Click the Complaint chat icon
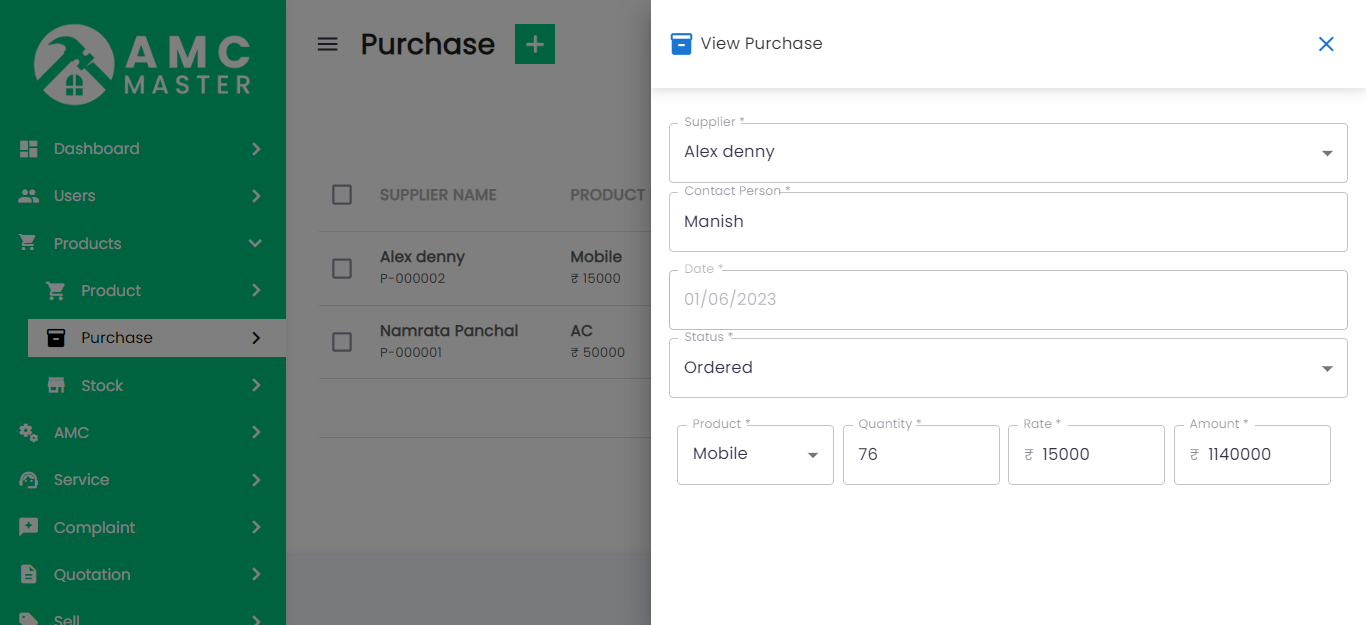Image resolution: width=1366 pixels, height=625 pixels. 29,527
